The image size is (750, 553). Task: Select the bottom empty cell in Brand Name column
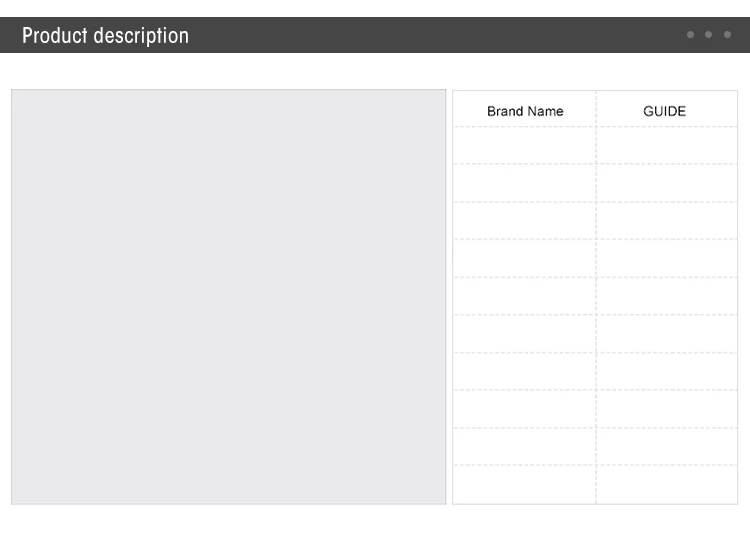pyautogui.click(x=525, y=484)
